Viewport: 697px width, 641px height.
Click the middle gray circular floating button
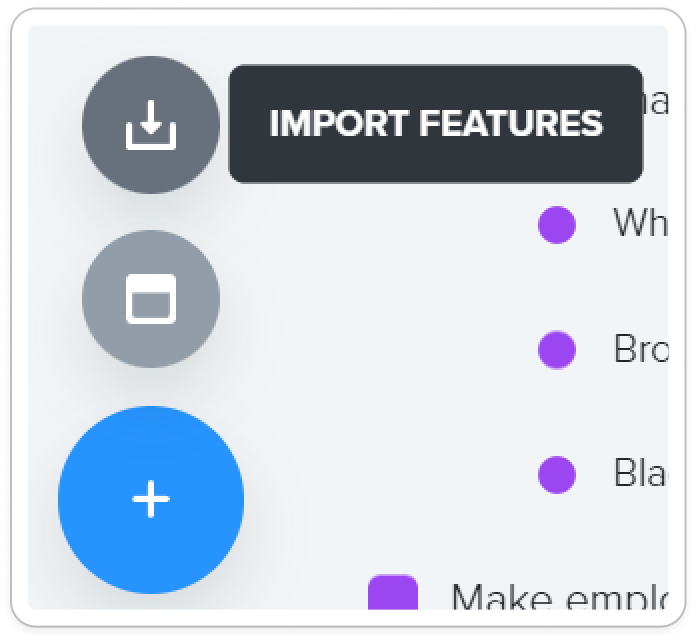[x=151, y=299]
